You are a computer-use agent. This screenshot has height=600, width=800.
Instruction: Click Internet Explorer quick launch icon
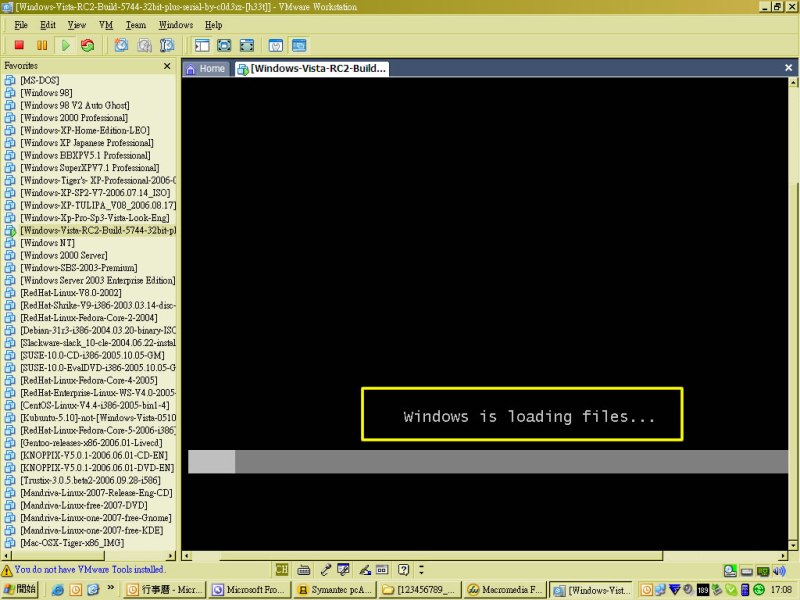57,590
